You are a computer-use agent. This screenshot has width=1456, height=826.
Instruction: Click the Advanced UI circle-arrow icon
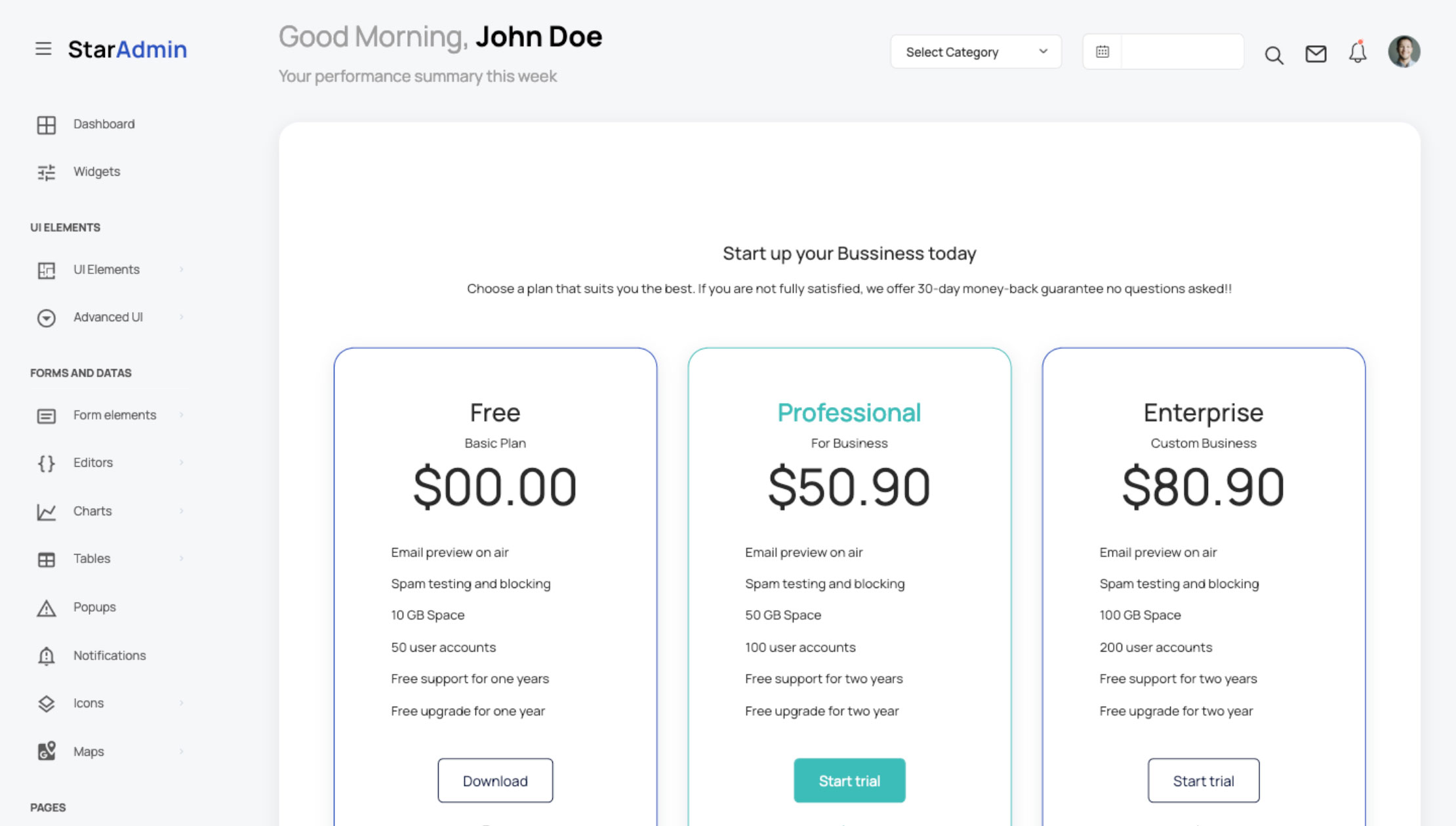[x=46, y=318]
